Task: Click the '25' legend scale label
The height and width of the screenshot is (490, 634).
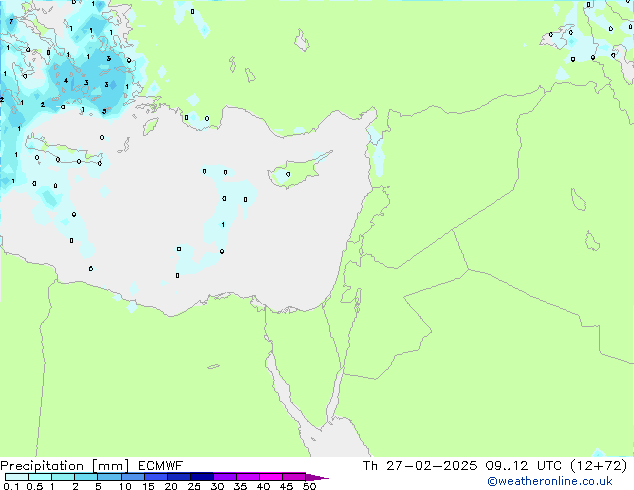Action: tap(194, 486)
